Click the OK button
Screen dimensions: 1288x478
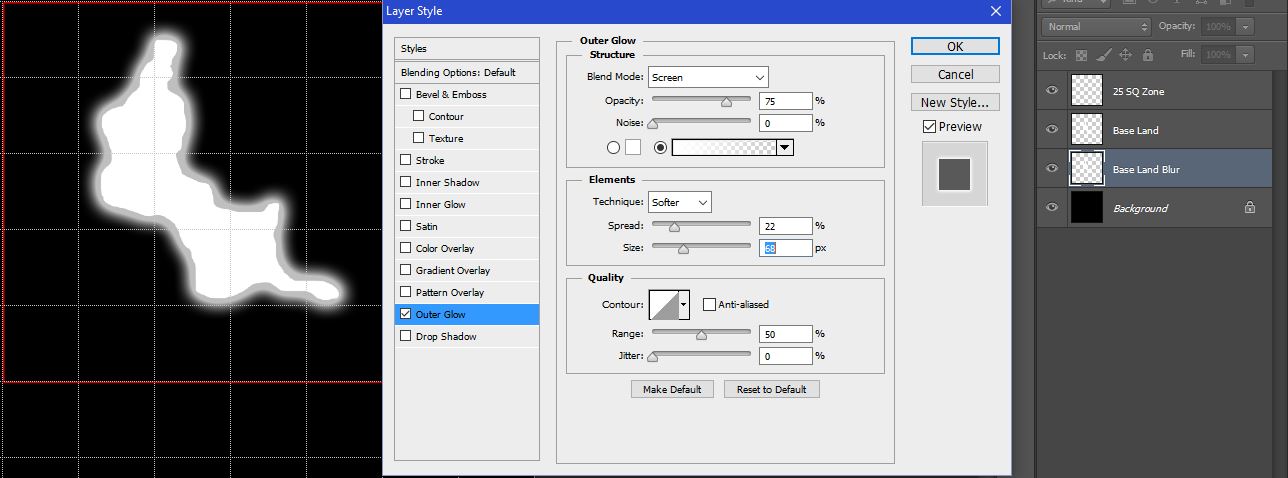tap(955, 46)
